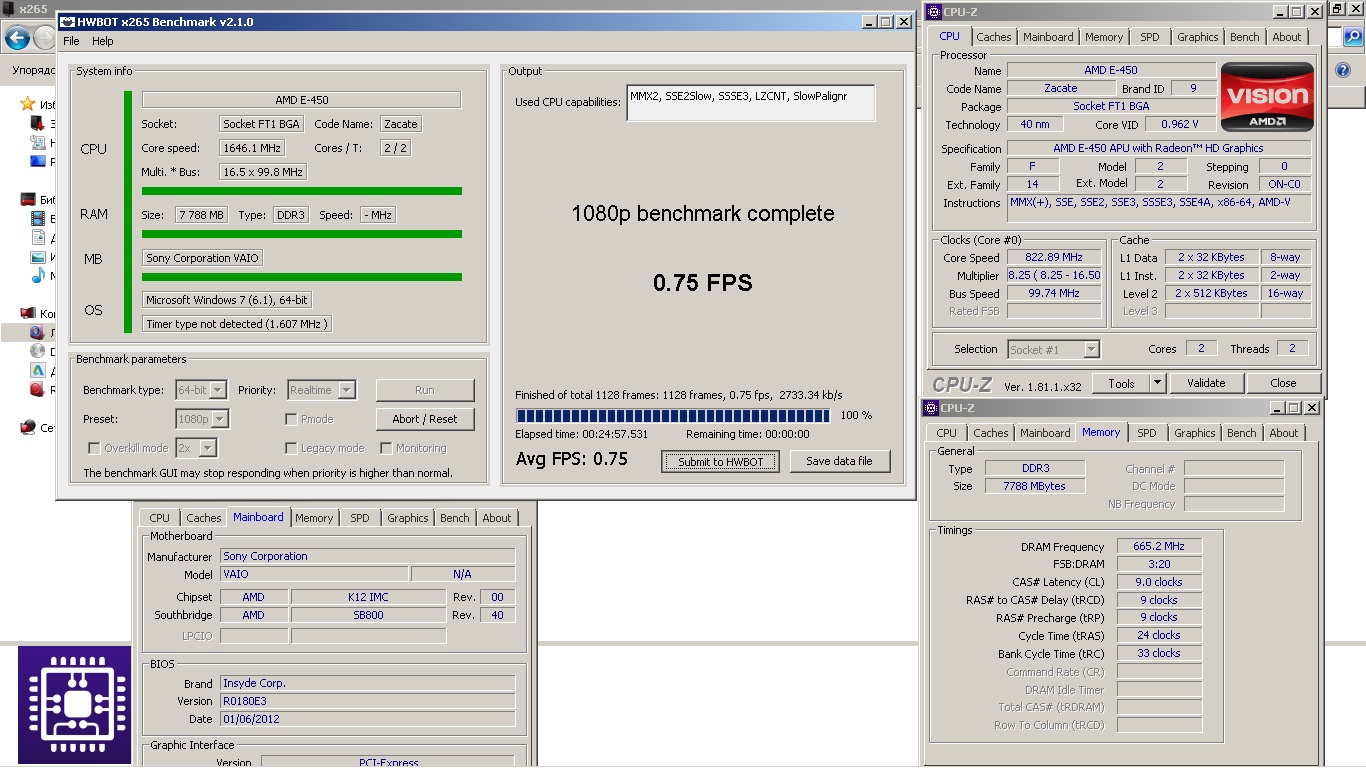Click the DRAM Frequency 665.2 MHz value
The width and height of the screenshot is (1366, 768).
tap(1159, 547)
